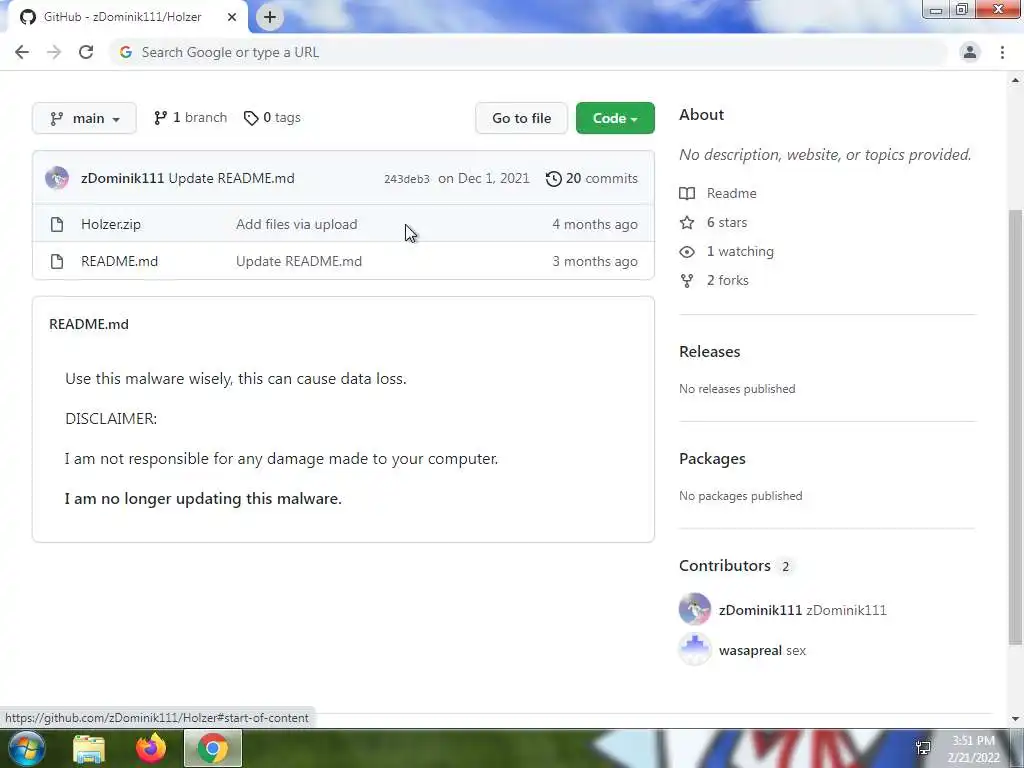Open the Update README.md commit message in commit bar

(231, 178)
